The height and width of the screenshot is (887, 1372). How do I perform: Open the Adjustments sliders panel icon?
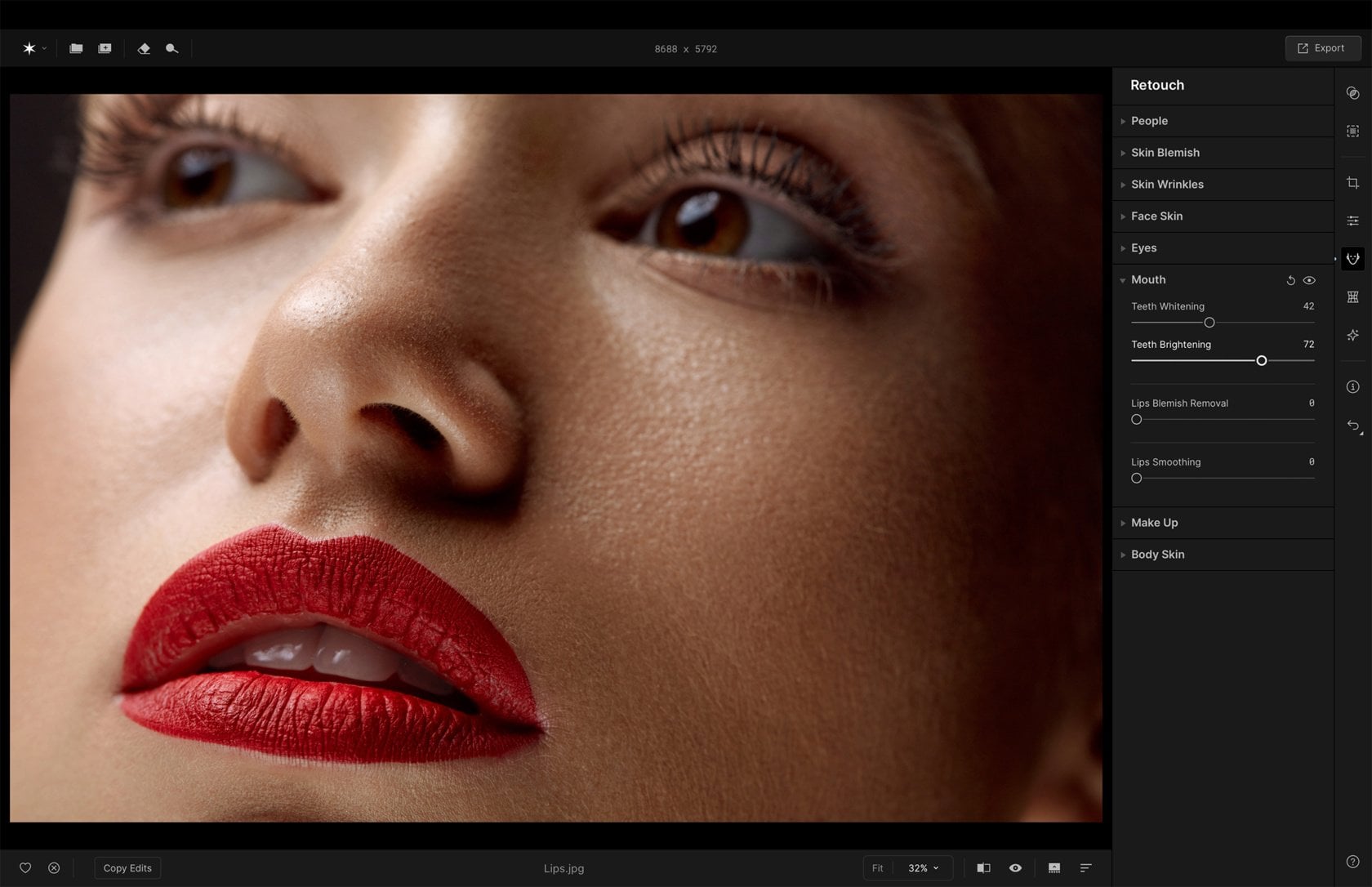1352,221
